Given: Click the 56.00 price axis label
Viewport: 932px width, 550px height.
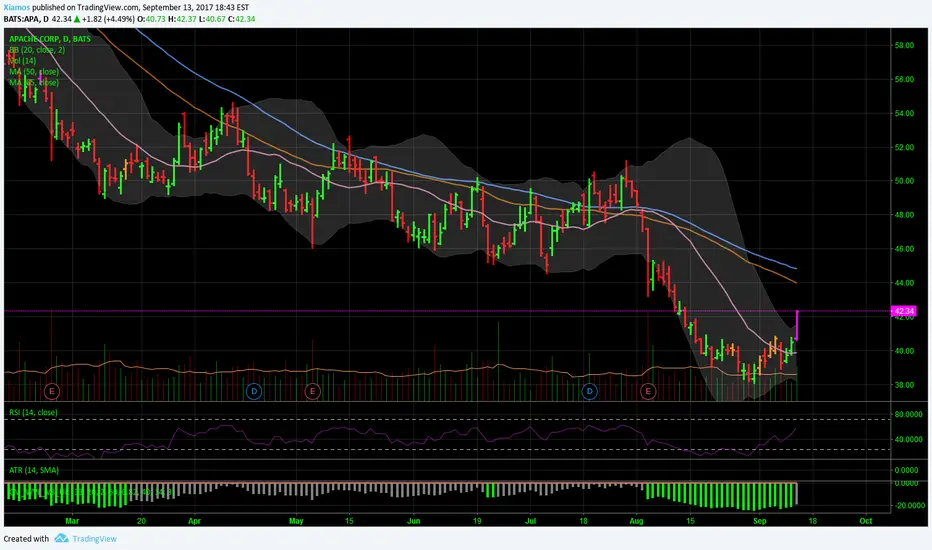Looking at the screenshot, I should [x=904, y=79].
